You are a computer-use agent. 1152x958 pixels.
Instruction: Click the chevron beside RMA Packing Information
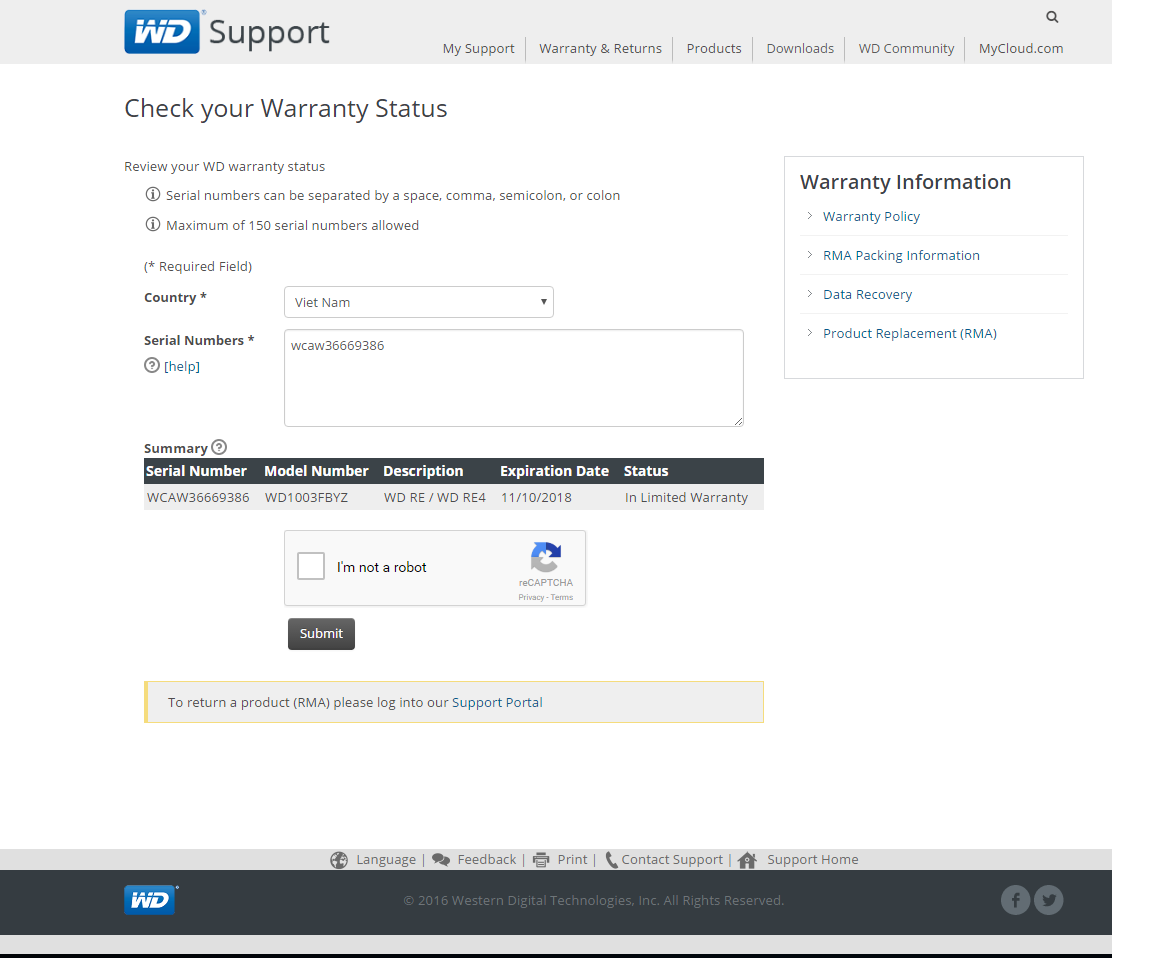tap(810, 255)
